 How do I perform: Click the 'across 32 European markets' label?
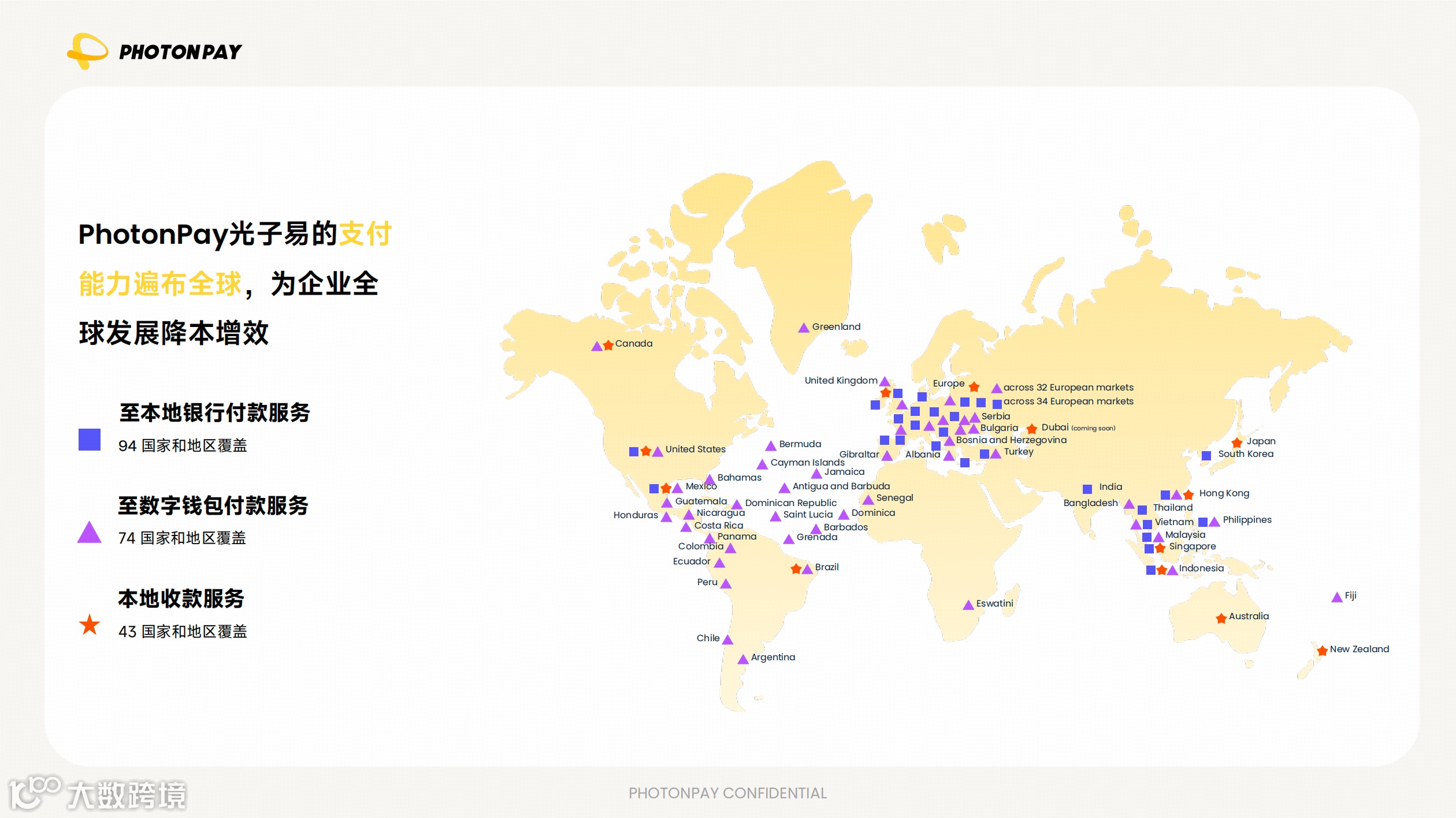pos(1068,387)
